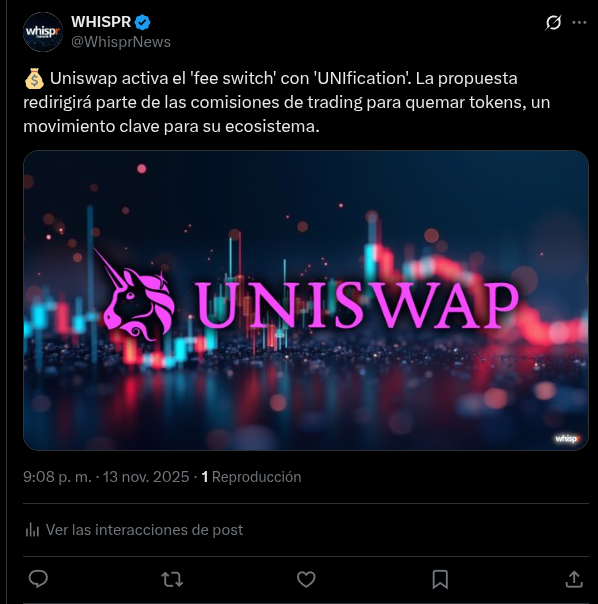Click the 9:08 p. m. 13 nov. 2025 timestamp
Image resolution: width=598 pixels, height=604 pixels.
106,477
